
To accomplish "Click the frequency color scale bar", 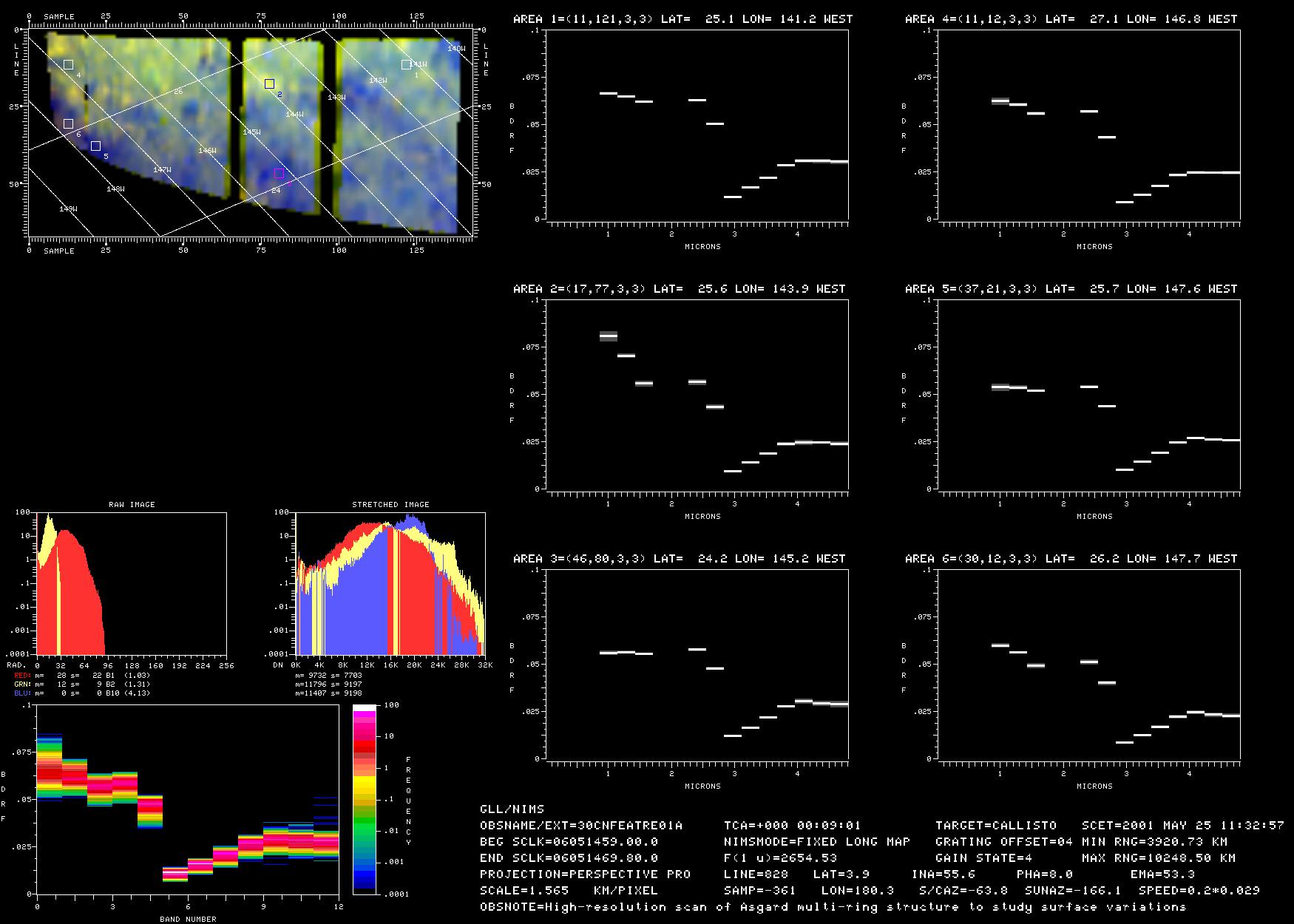I will click(x=365, y=799).
